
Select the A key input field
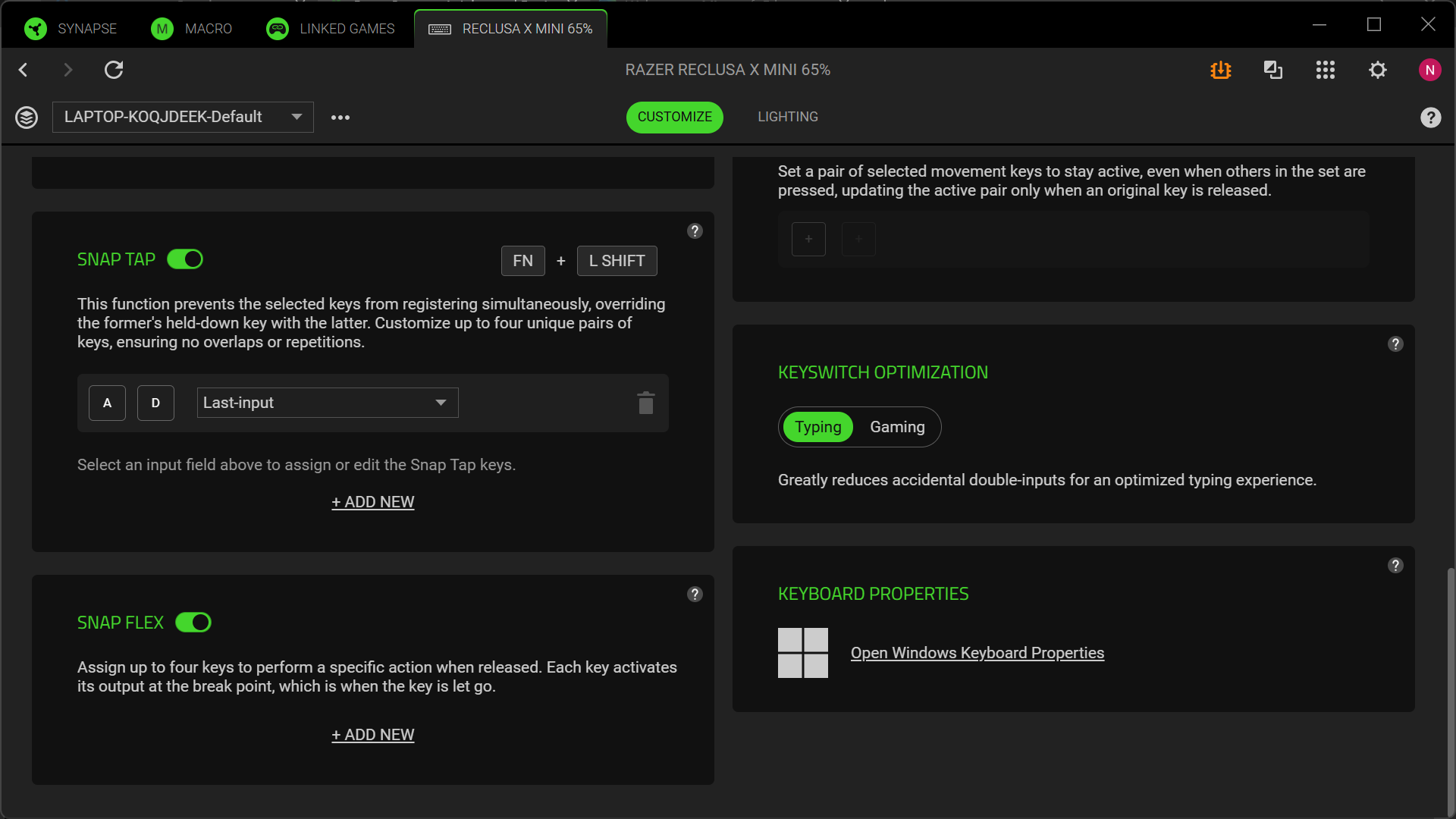pos(107,403)
